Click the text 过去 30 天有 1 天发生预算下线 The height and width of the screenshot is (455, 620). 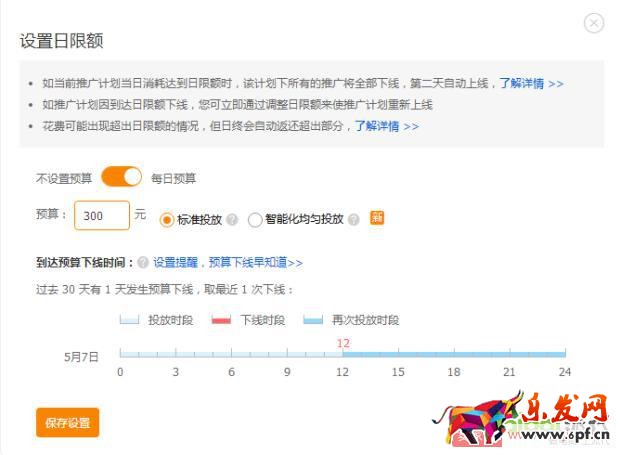click(x=115, y=289)
